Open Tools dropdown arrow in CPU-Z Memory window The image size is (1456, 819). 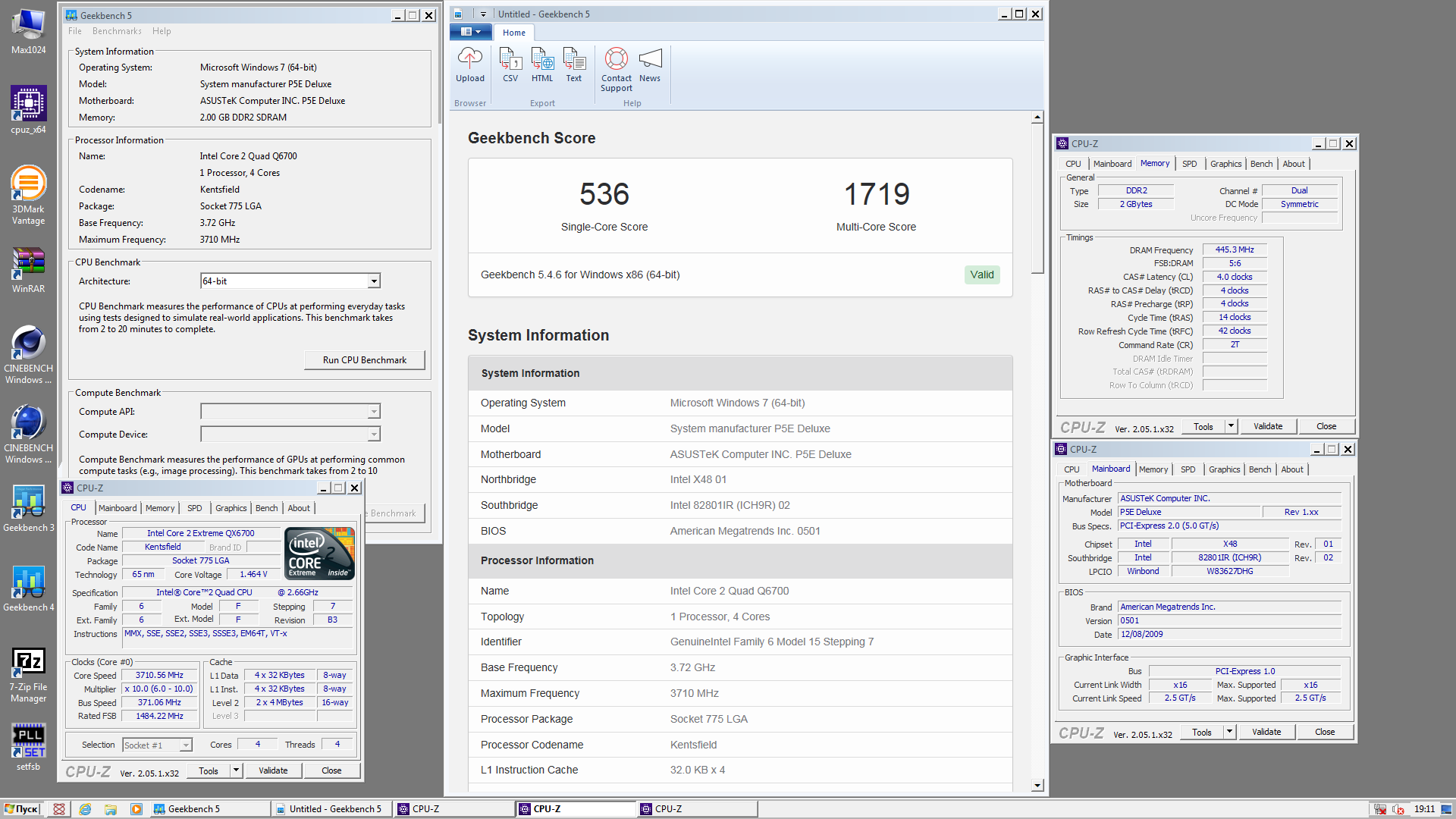[x=1231, y=426]
